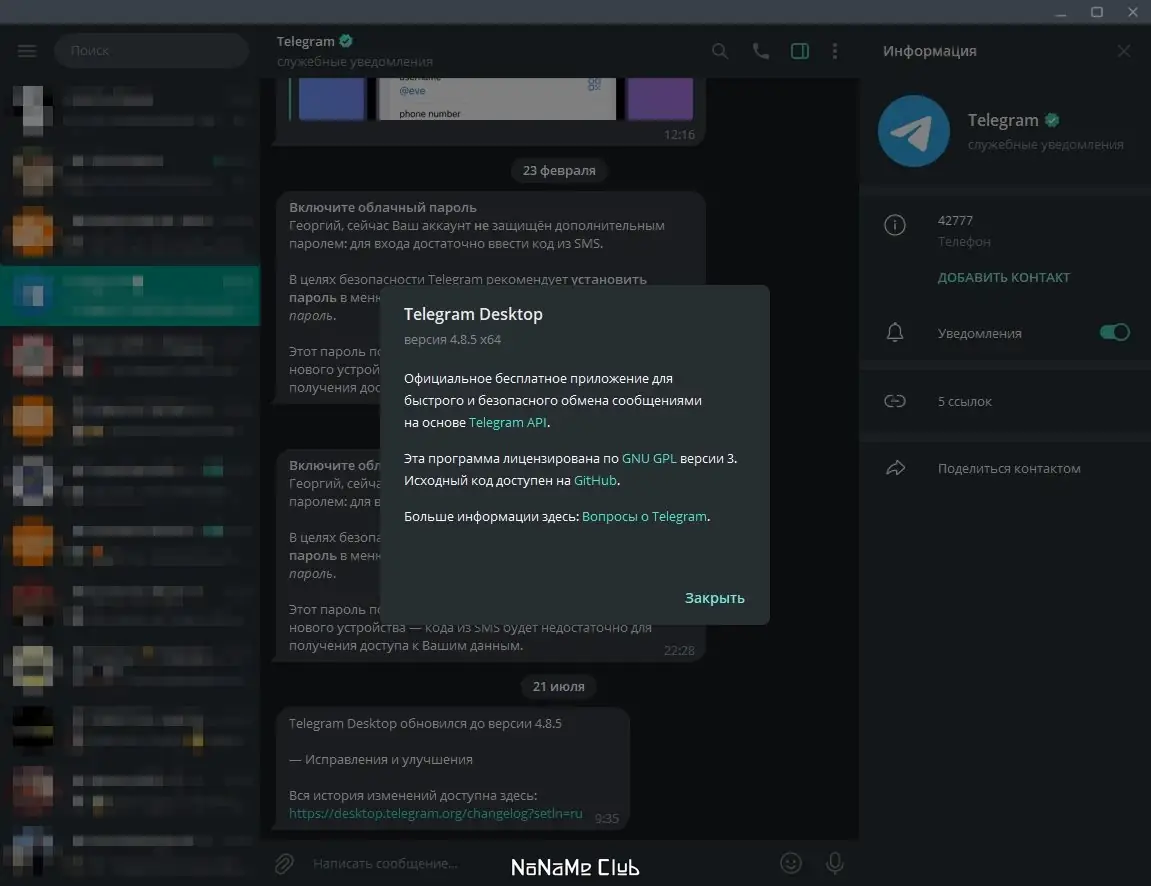Image resolution: width=1151 pixels, height=886 pixels.
Task: Click ДОБАВИТЬ КОНТАКТ
Action: (1003, 277)
